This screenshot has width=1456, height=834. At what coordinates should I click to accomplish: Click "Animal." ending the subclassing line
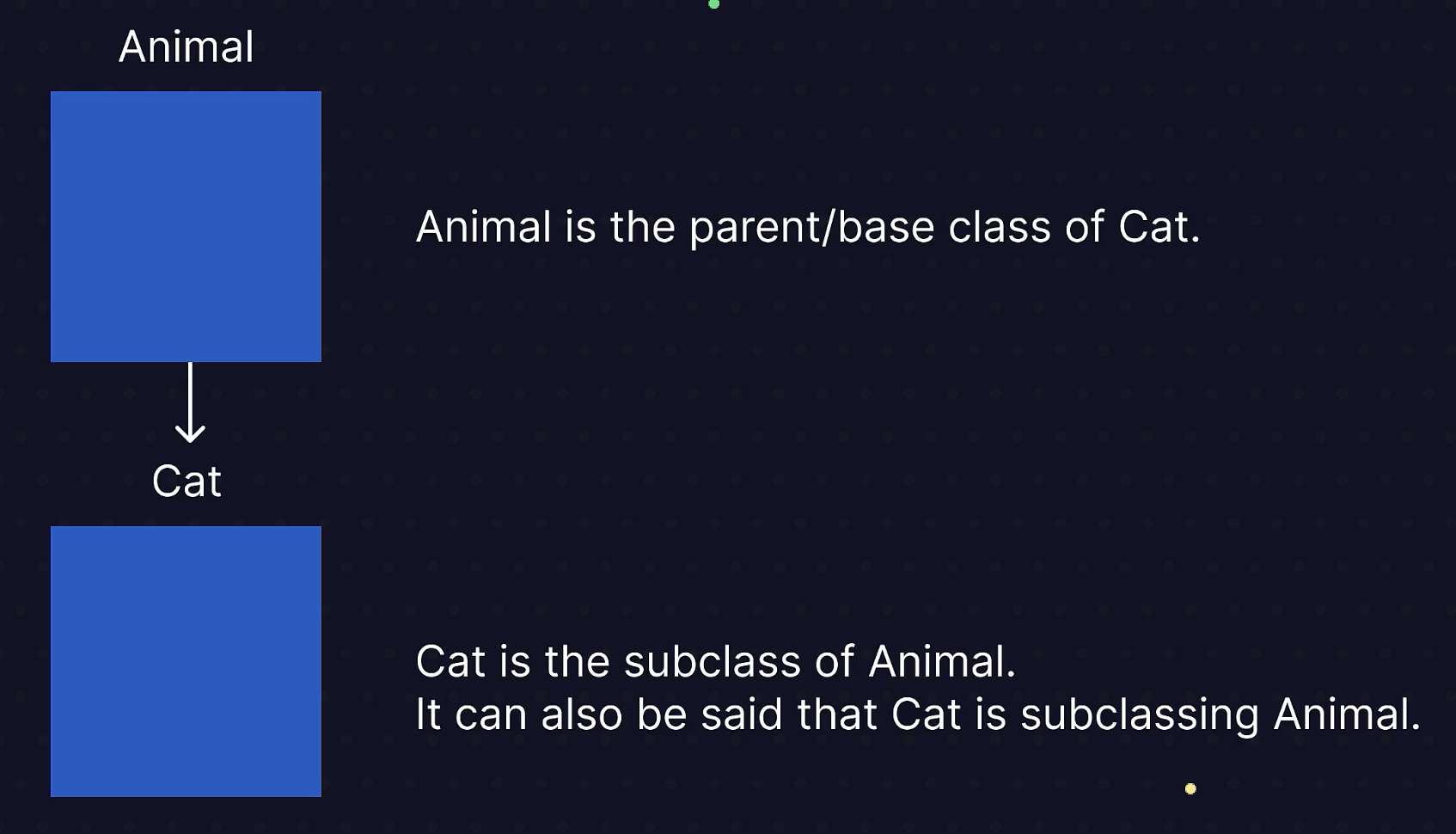point(1347,714)
